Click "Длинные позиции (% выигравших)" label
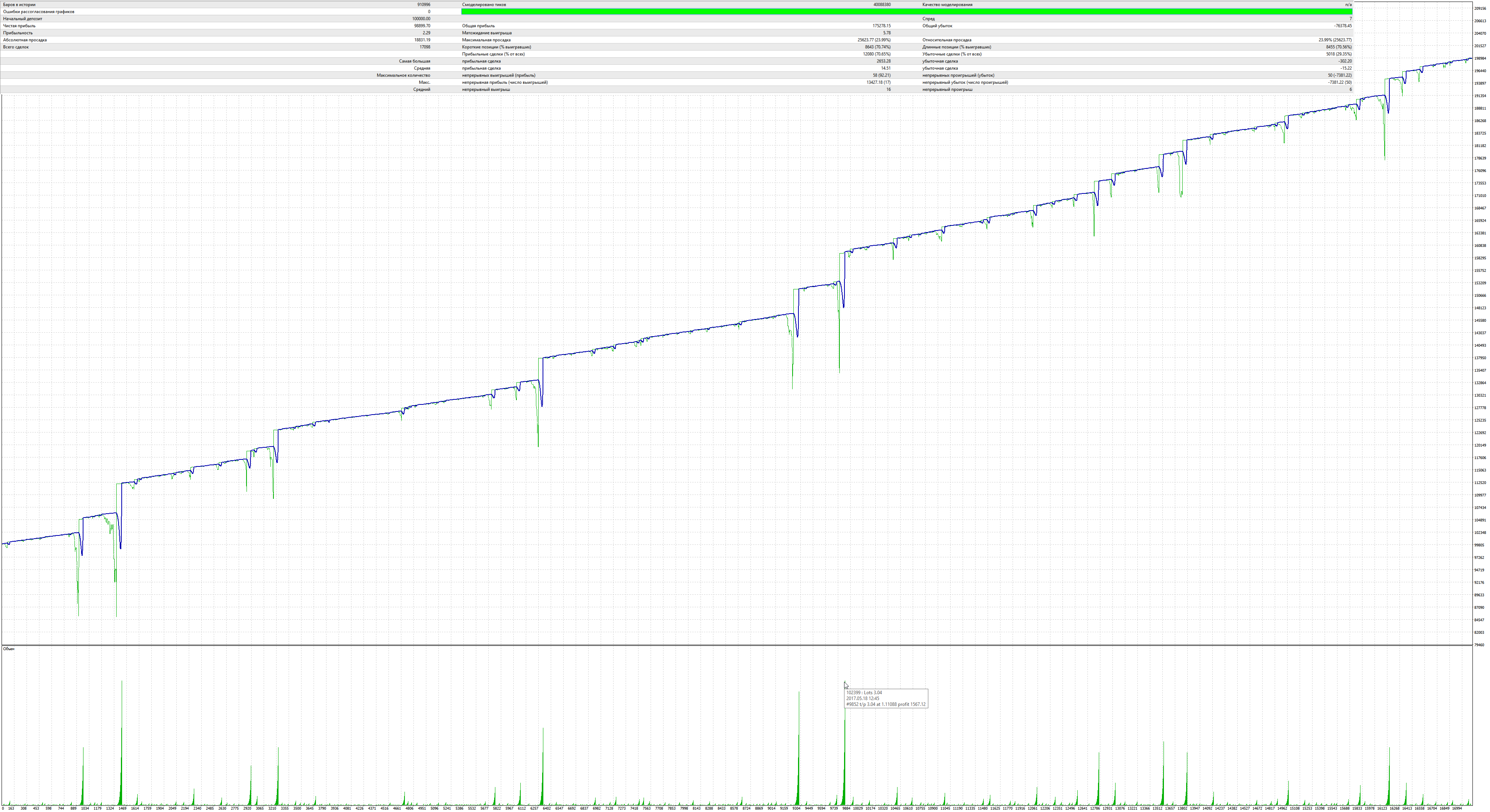This screenshot has width=1490, height=812. [957, 47]
